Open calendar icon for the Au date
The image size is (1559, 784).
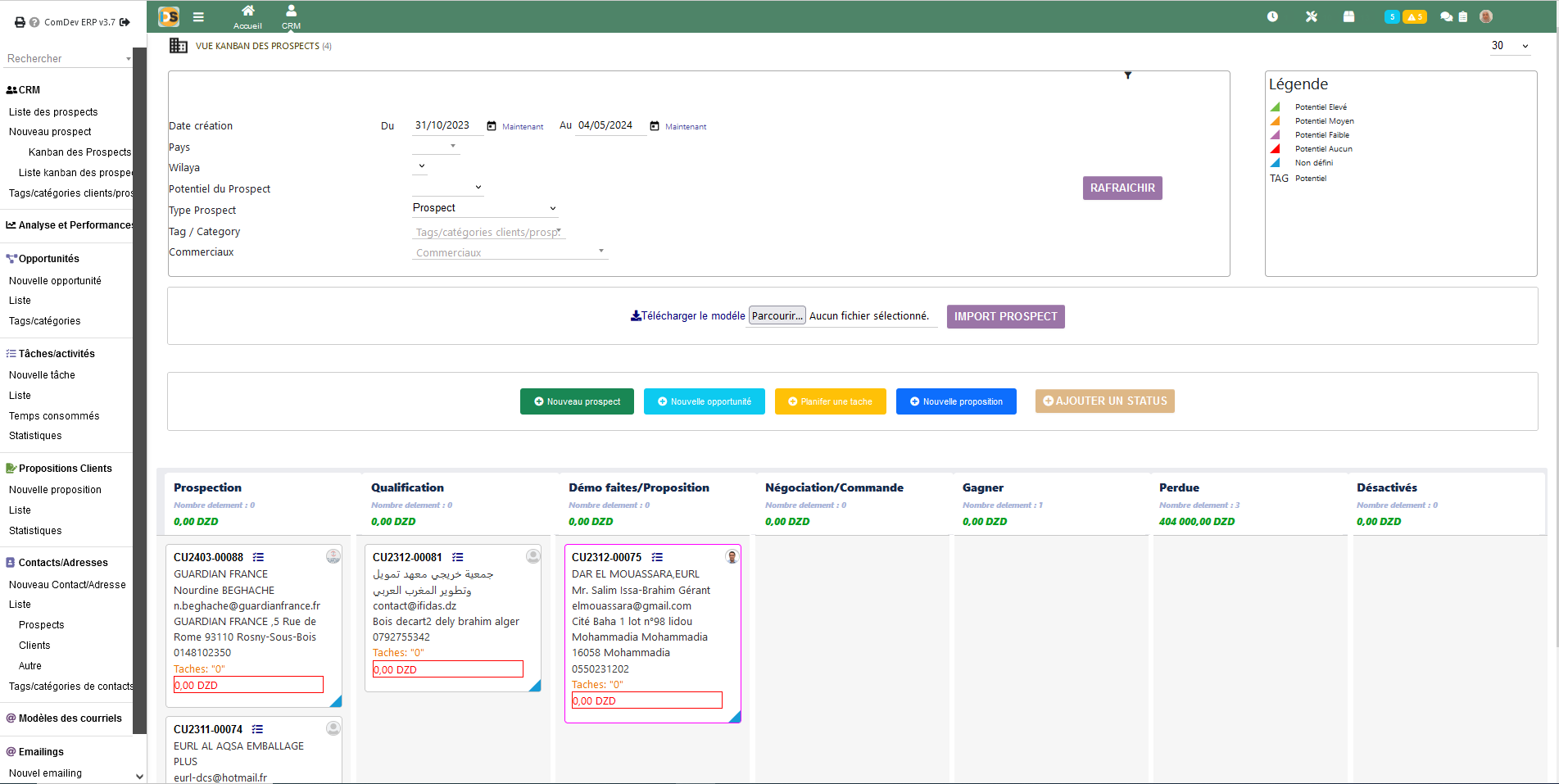pos(655,126)
